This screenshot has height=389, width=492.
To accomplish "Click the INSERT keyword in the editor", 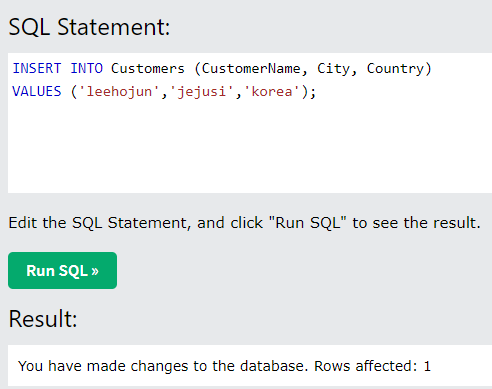I will pyautogui.click(x=37, y=68).
